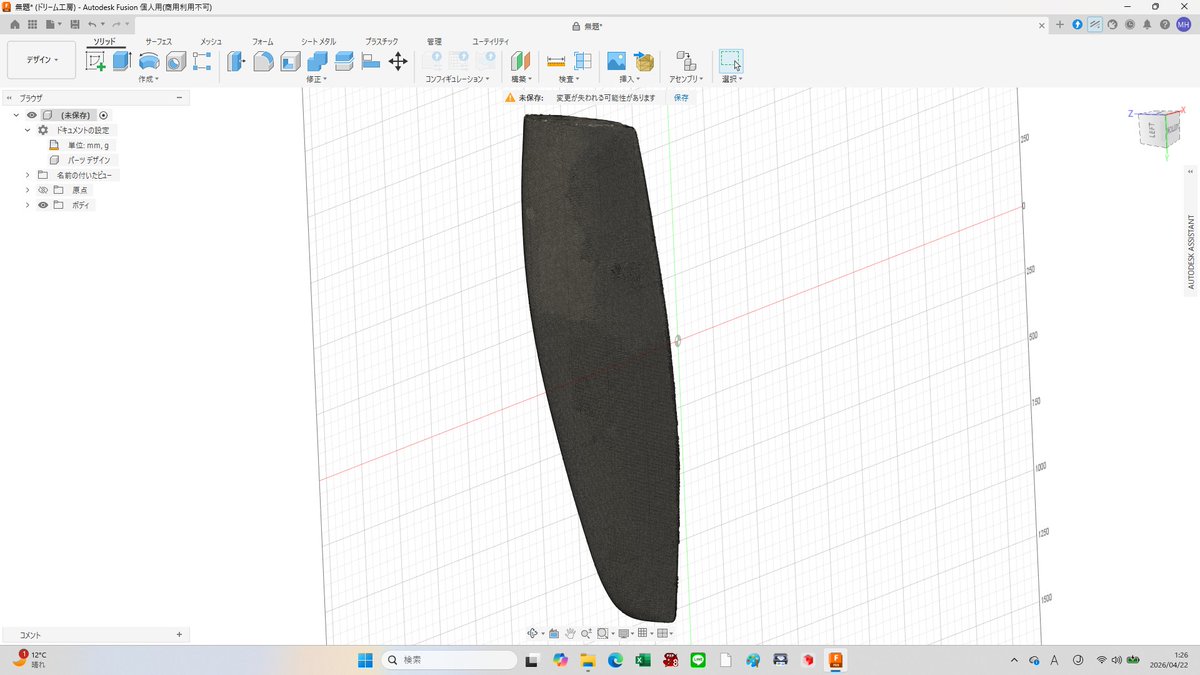The image size is (1200, 675).
Task: Click the 保存 link in unsaved warning
Action: click(x=681, y=98)
